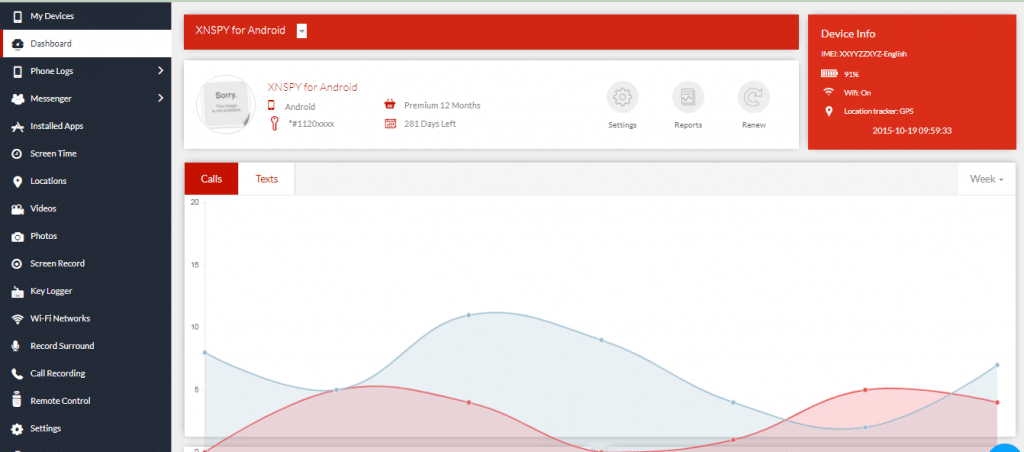The height and width of the screenshot is (452, 1024).
Task: Open Screen Record menu item
Action: coord(86,263)
